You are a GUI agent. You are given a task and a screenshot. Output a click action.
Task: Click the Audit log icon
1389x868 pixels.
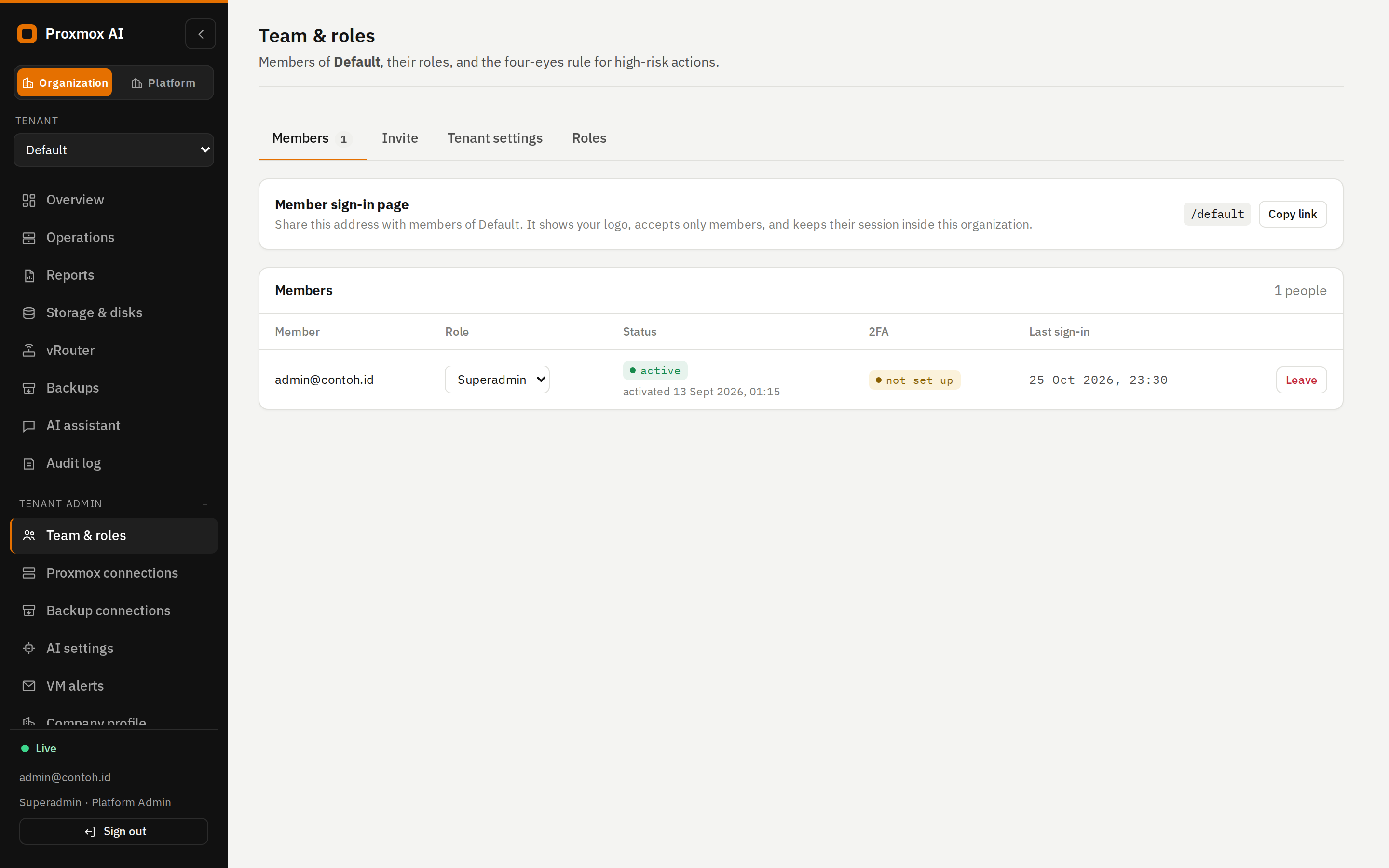[x=29, y=463]
